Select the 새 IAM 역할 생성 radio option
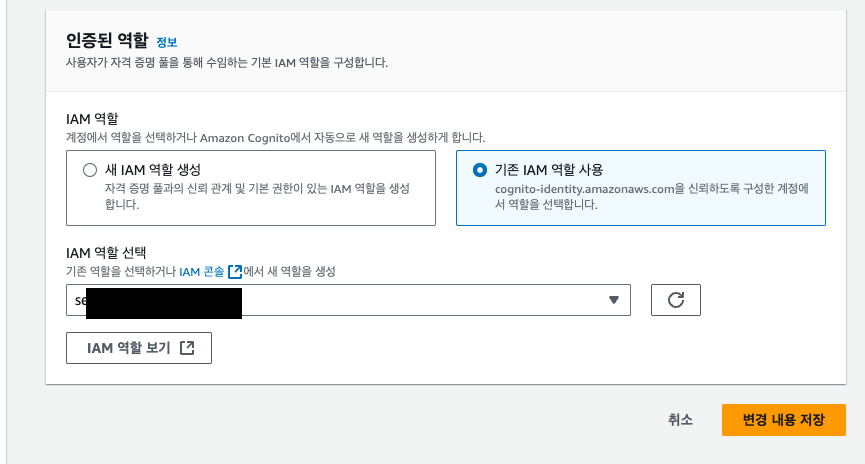The image size is (865, 464). coord(90,170)
